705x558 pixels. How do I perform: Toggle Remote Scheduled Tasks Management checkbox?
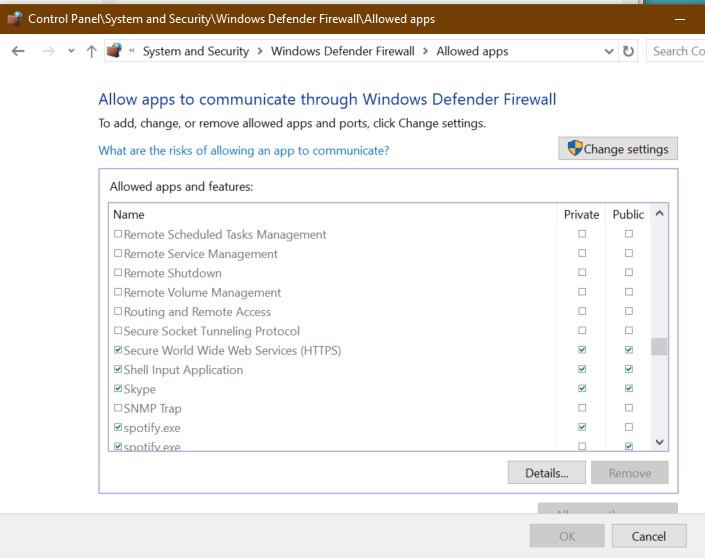(118, 234)
